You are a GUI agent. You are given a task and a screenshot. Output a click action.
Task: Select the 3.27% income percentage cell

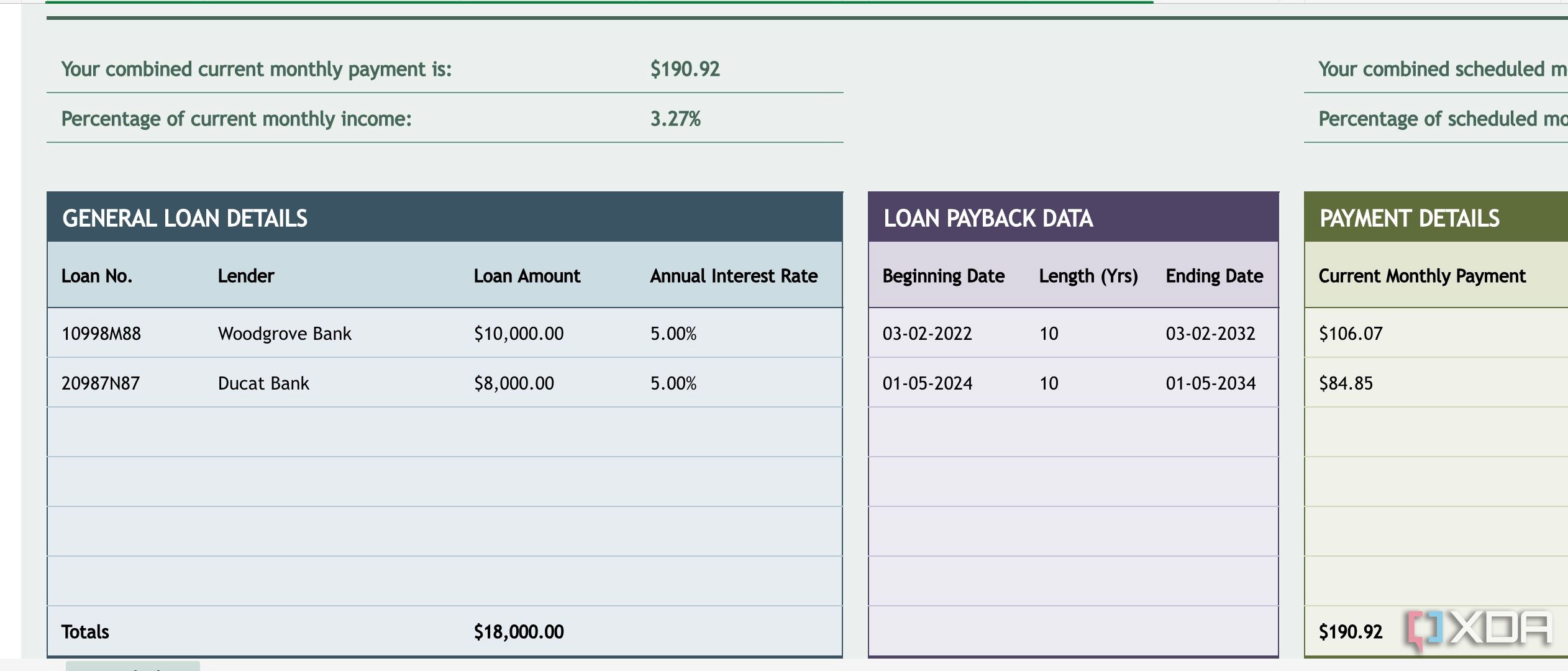[x=675, y=119]
